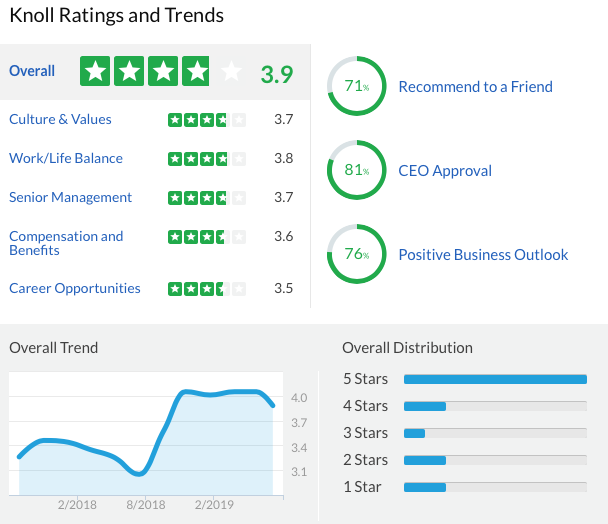Open Compensation and Benefits rating details

click(66, 243)
